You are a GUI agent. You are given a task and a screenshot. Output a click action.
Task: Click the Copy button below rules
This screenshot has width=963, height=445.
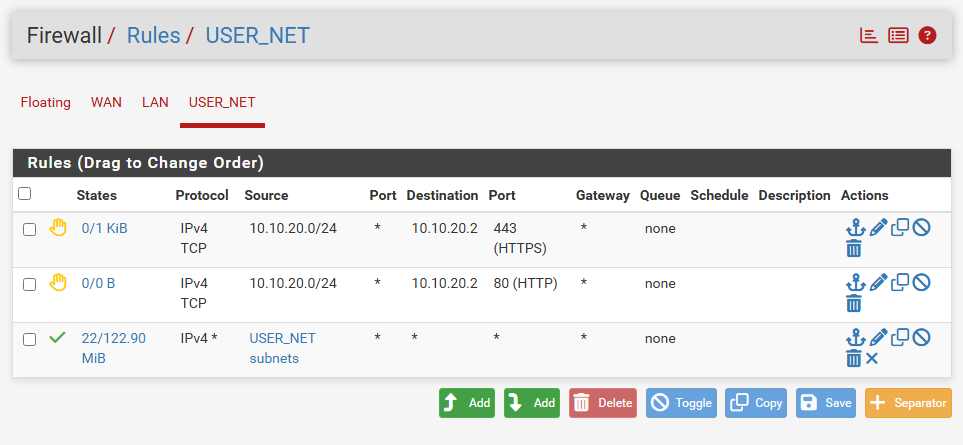(x=756, y=403)
